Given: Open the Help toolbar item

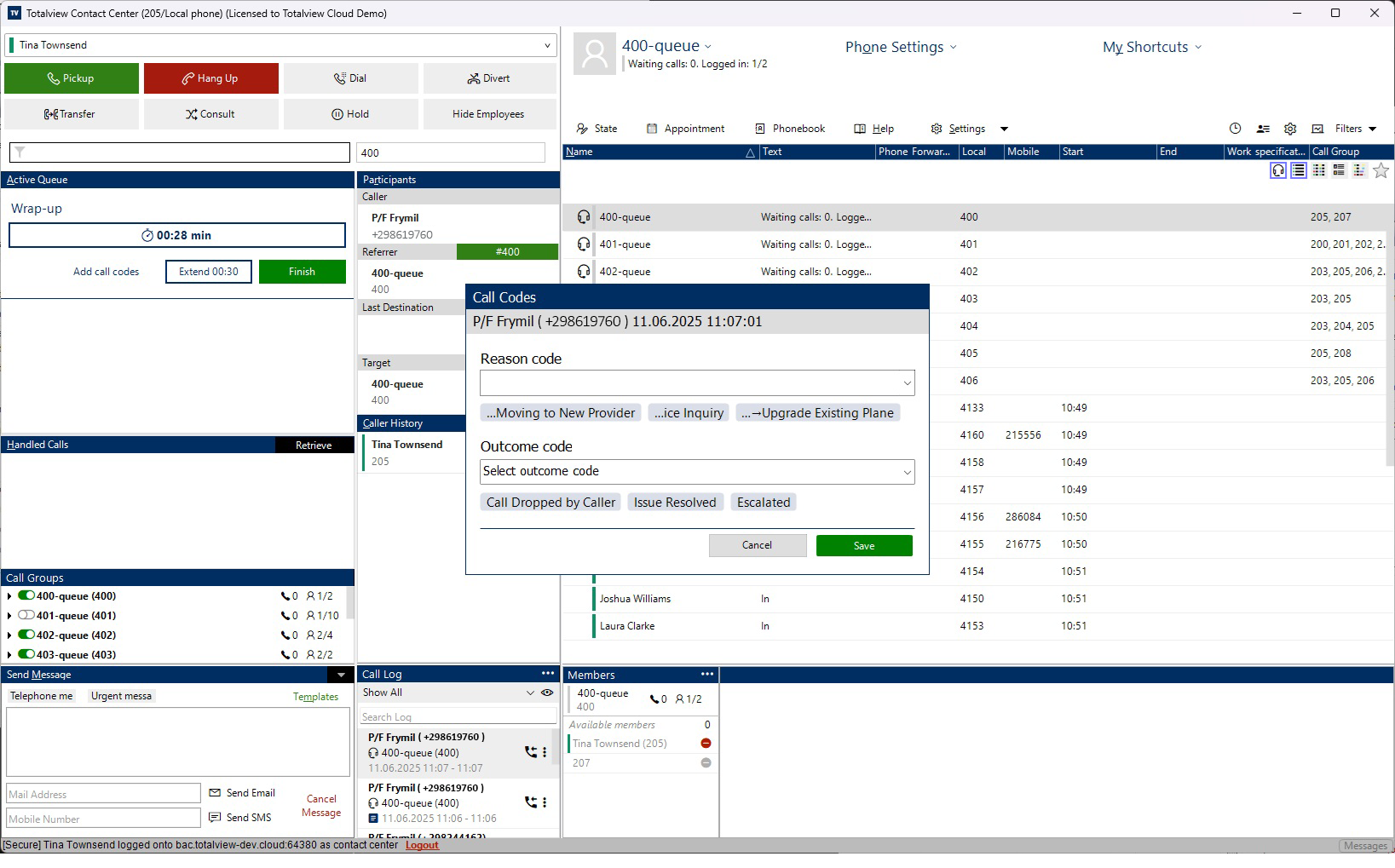Looking at the screenshot, I should [873, 129].
